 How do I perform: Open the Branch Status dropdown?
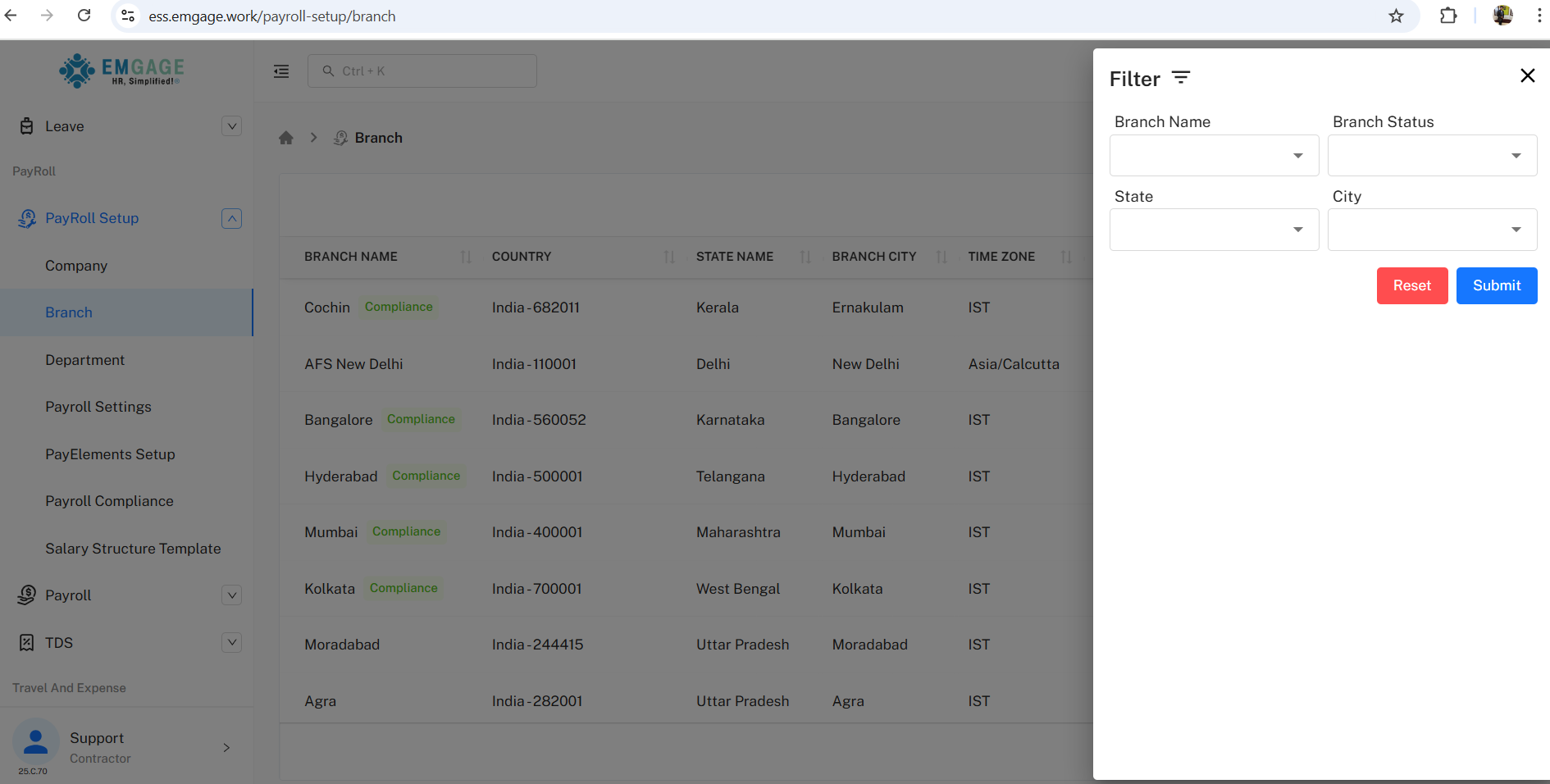pos(1432,156)
